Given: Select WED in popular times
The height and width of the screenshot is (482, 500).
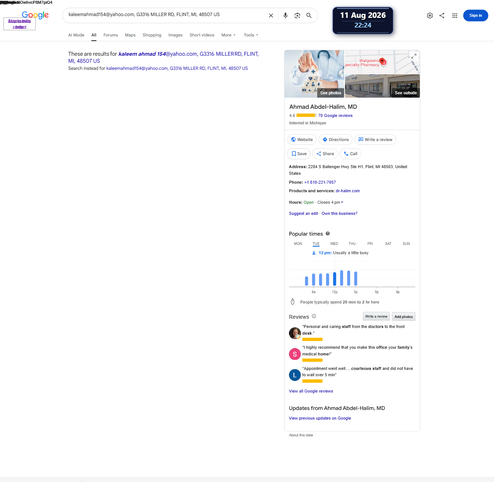Looking at the screenshot, I should pos(334,244).
